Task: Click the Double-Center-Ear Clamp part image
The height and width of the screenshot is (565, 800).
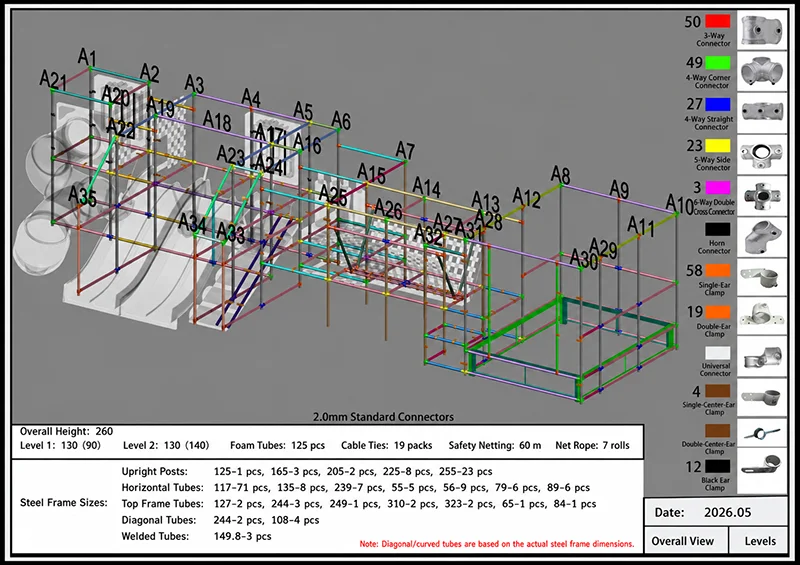Action: pos(762,434)
